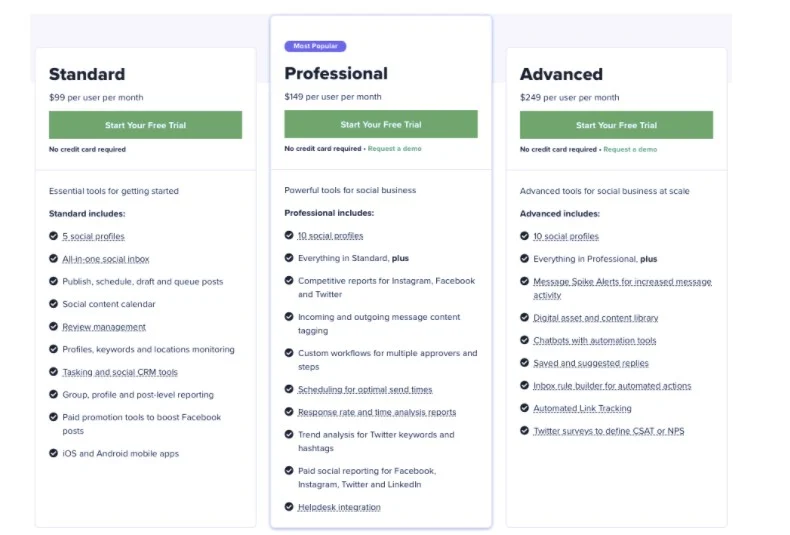Start free trial for Professional plan

pyautogui.click(x=380, y=124)
